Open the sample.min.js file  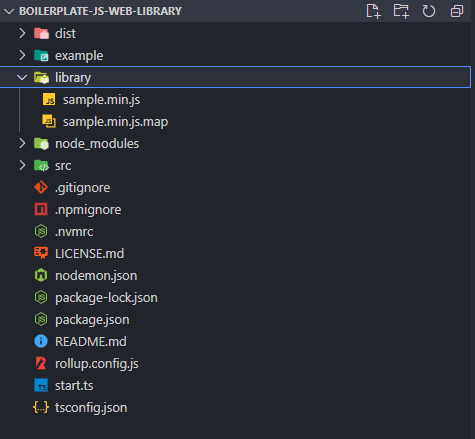(x=102, y=100)
